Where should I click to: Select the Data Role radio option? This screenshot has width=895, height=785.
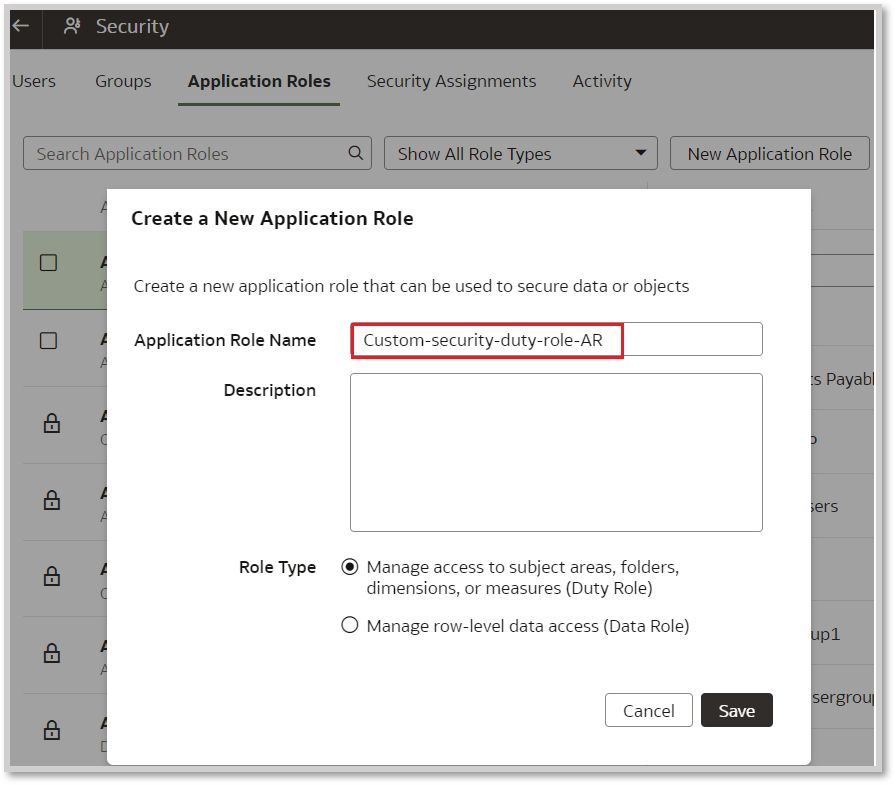(x=350, y=626)
